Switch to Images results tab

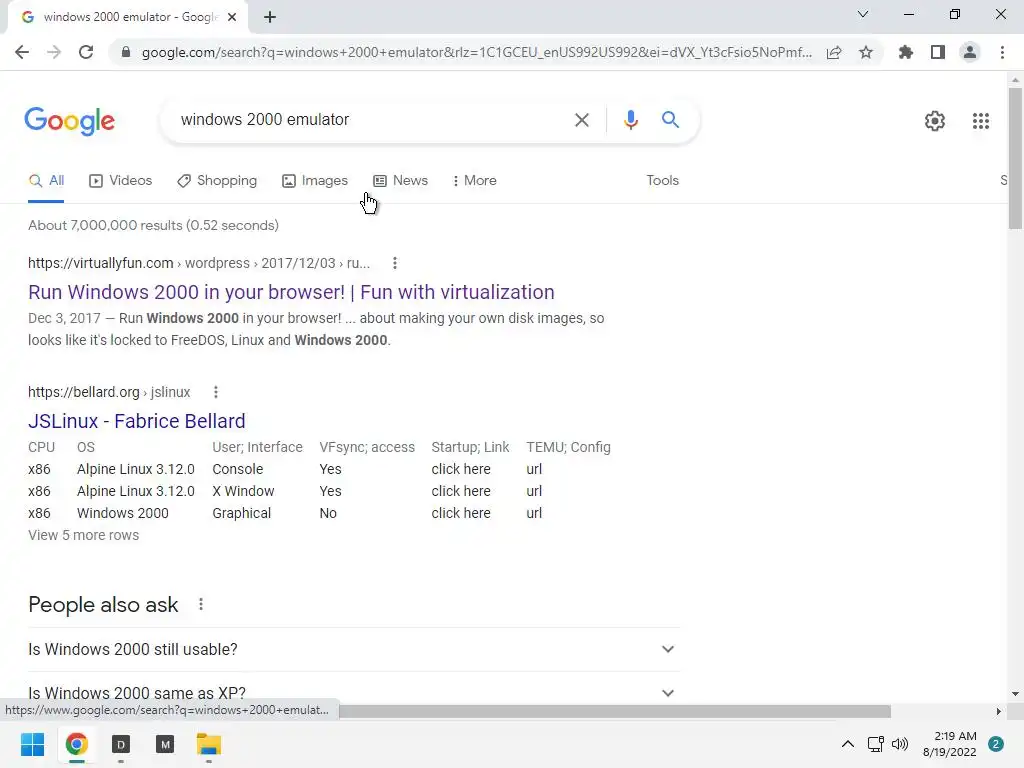click(315, 181)
